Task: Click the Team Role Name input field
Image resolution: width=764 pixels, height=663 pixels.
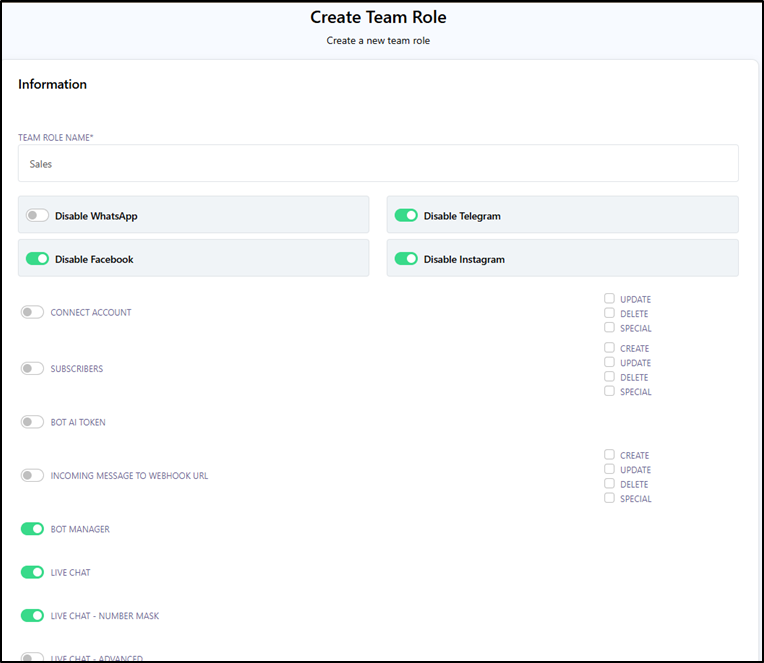Action: pyautogui.click(x=378, y=163)
